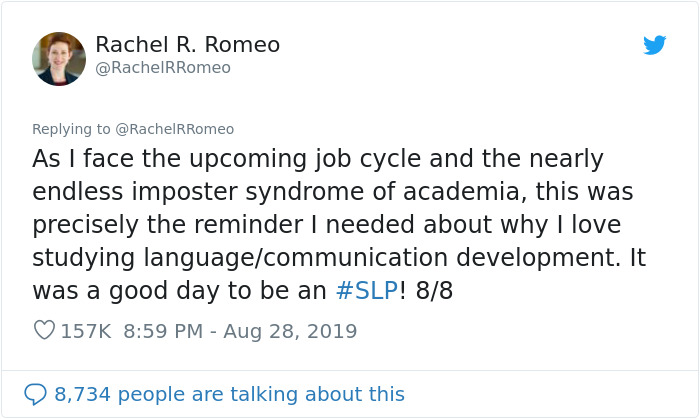Click the tweet's first line "As I face"
Viewport: 700px width, 419px height.
point(83,159)
